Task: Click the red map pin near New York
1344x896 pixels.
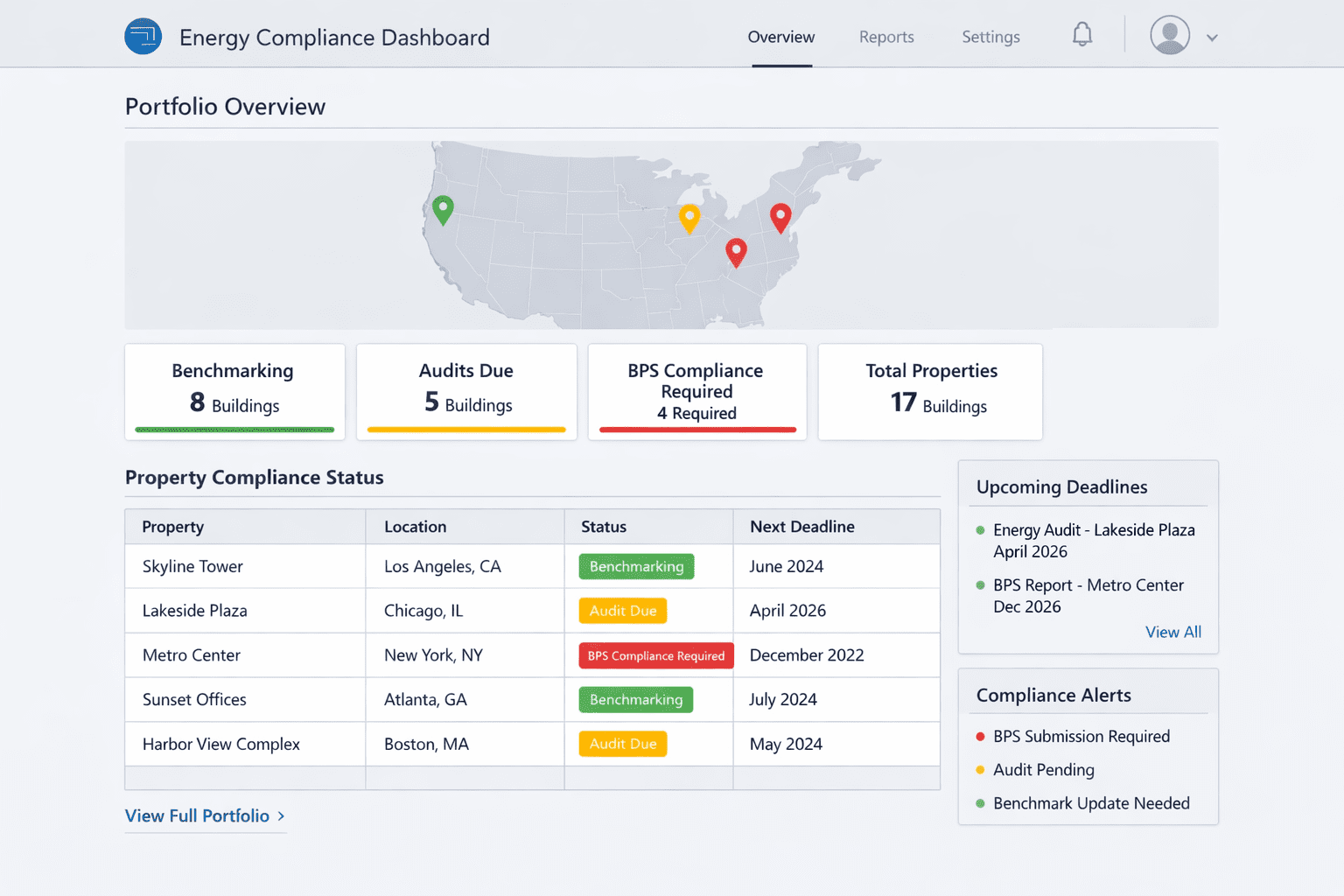Action: tap(780, 216)
